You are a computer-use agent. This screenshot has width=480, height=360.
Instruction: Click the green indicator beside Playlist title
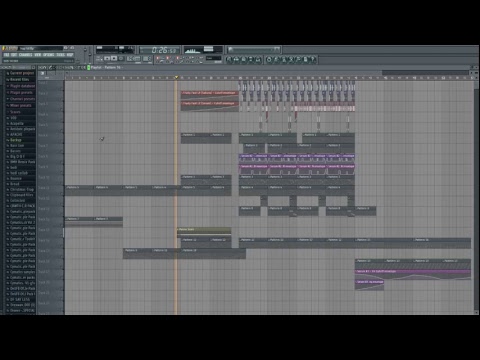(89, 67)
